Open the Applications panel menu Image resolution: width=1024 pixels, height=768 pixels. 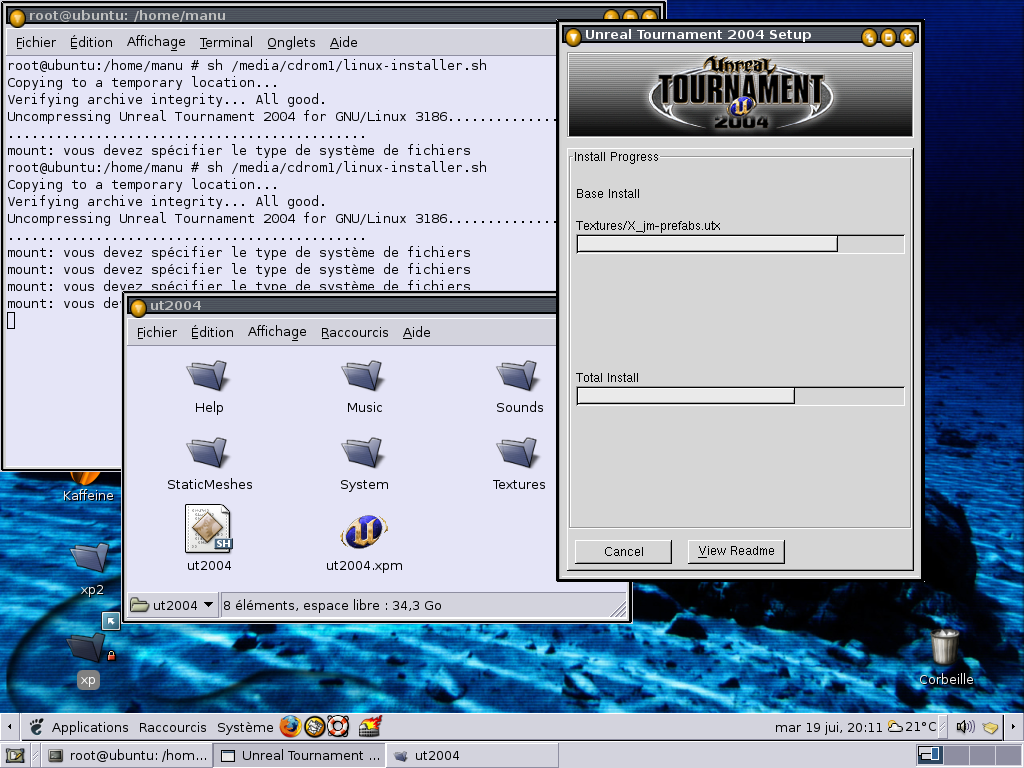tap(90, 727)
